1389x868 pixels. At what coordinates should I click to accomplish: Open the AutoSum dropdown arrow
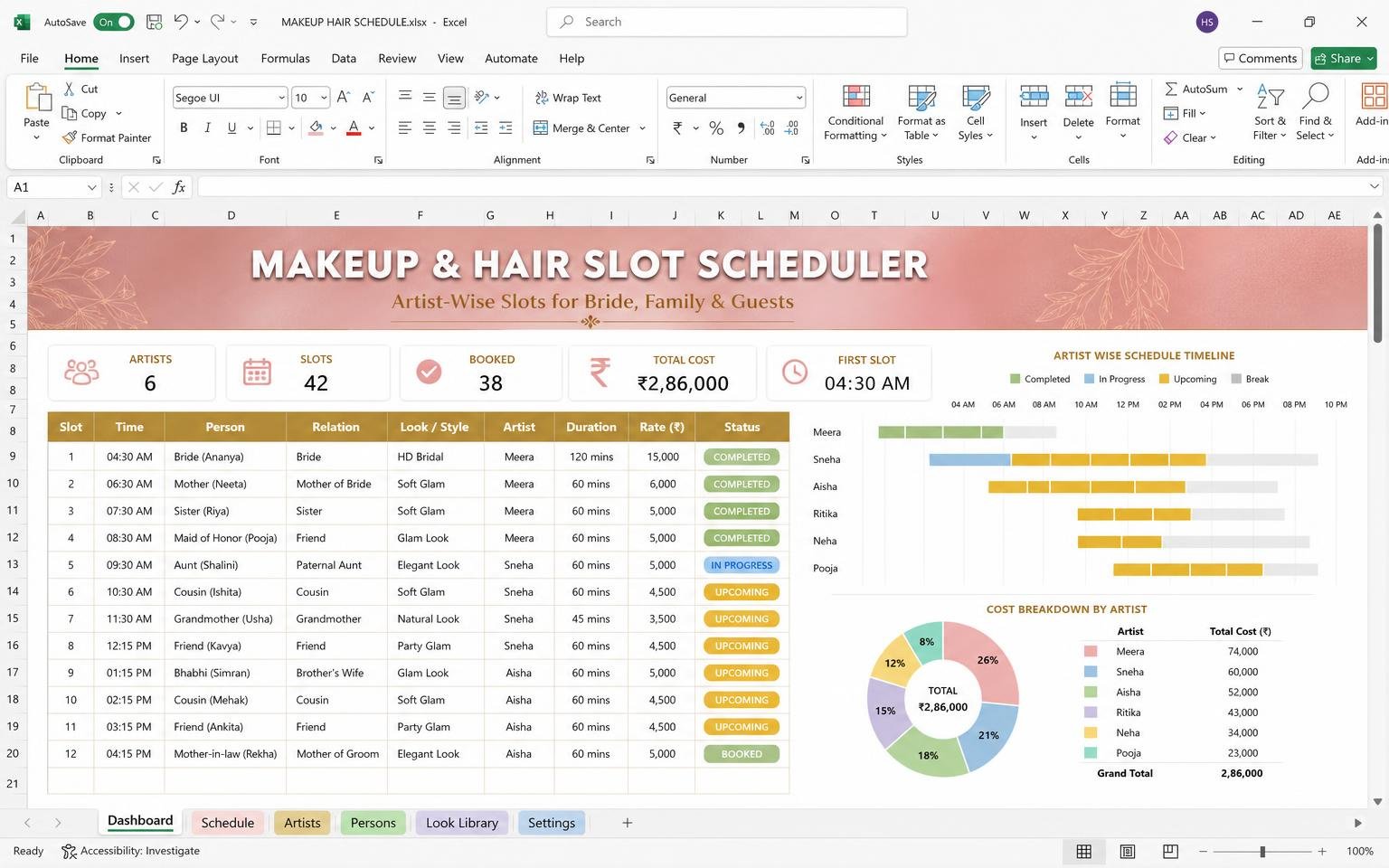click(1240, 89)
